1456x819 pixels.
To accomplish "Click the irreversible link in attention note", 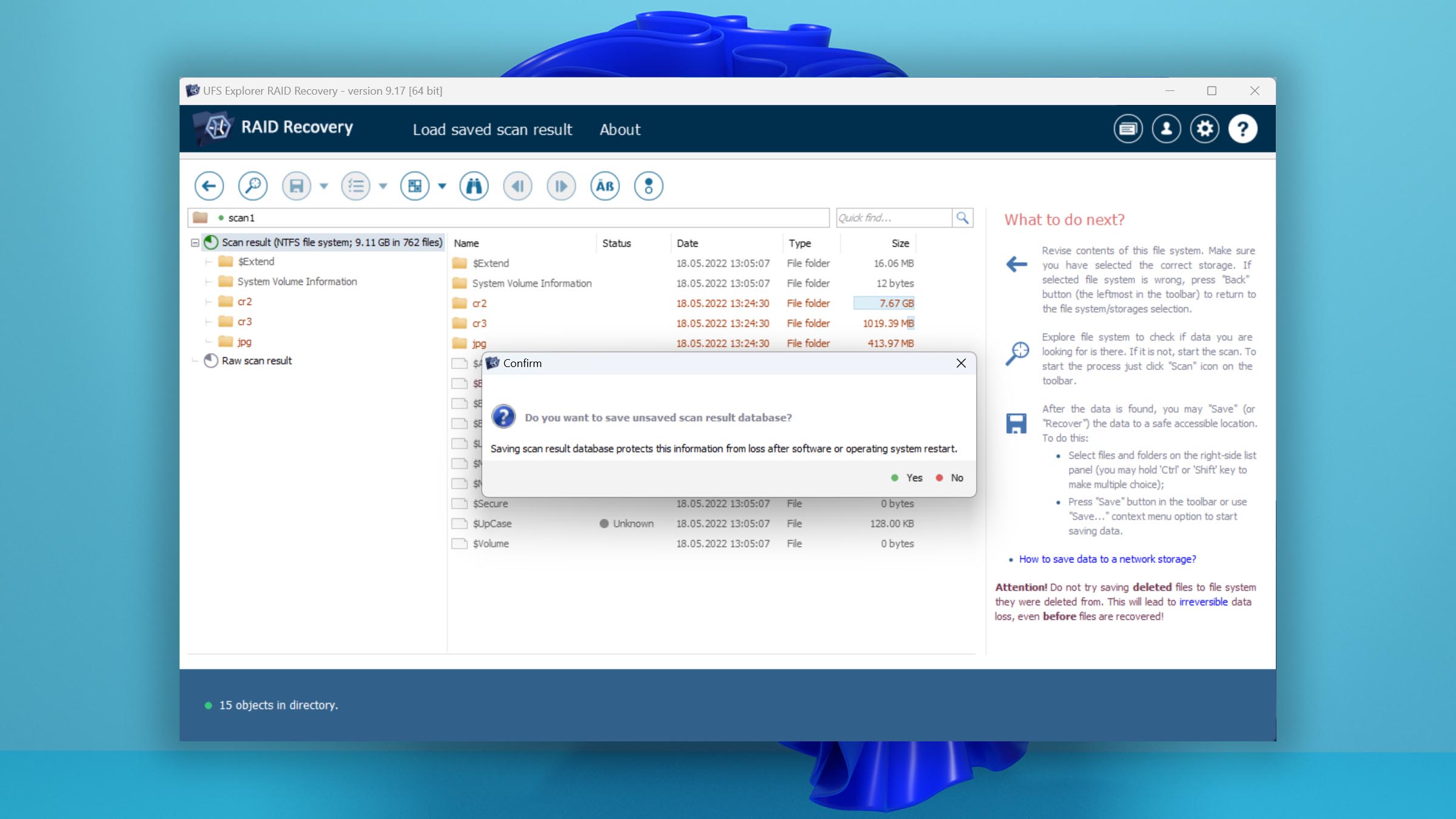I will [x=1203, y=602].
